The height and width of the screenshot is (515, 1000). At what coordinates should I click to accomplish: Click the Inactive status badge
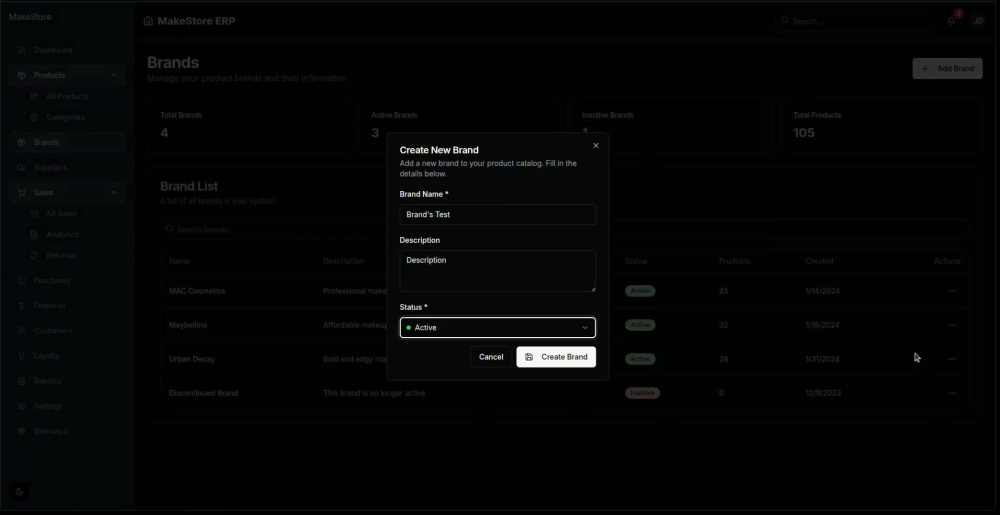point(642,393)
